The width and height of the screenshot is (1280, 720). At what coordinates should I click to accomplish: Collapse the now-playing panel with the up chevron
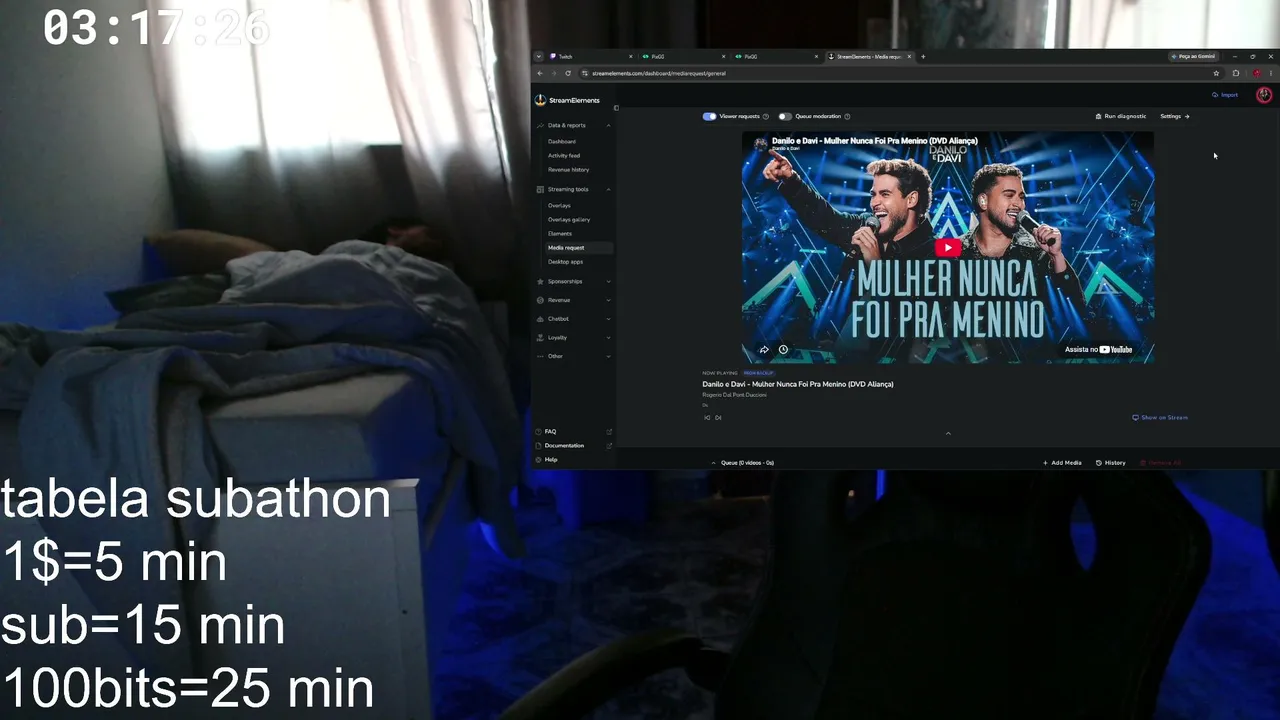click(x=948, y=433)
